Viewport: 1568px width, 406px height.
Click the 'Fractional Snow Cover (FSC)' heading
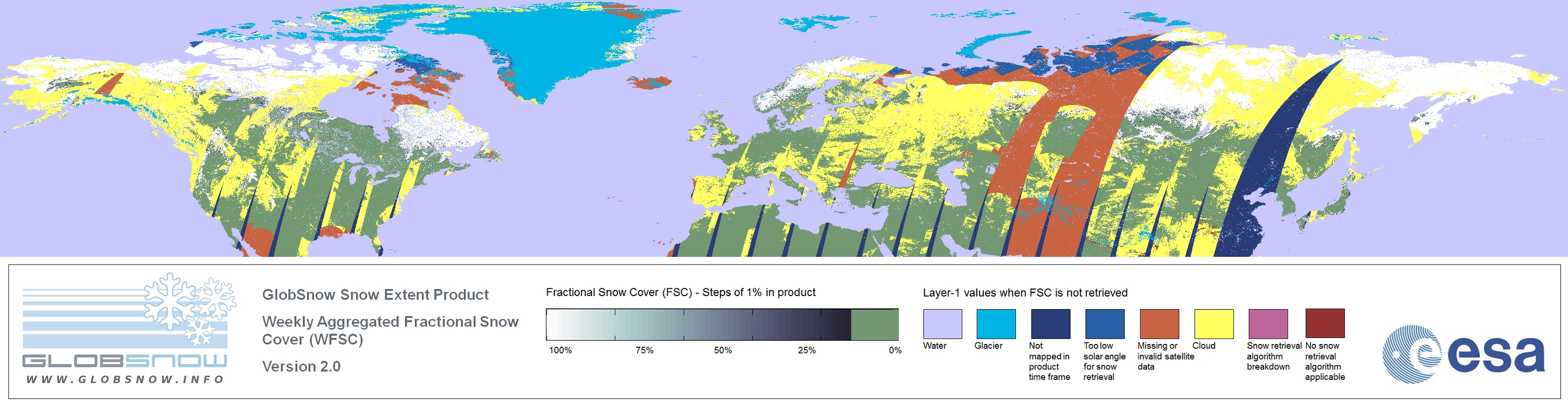tap(681, 293)
